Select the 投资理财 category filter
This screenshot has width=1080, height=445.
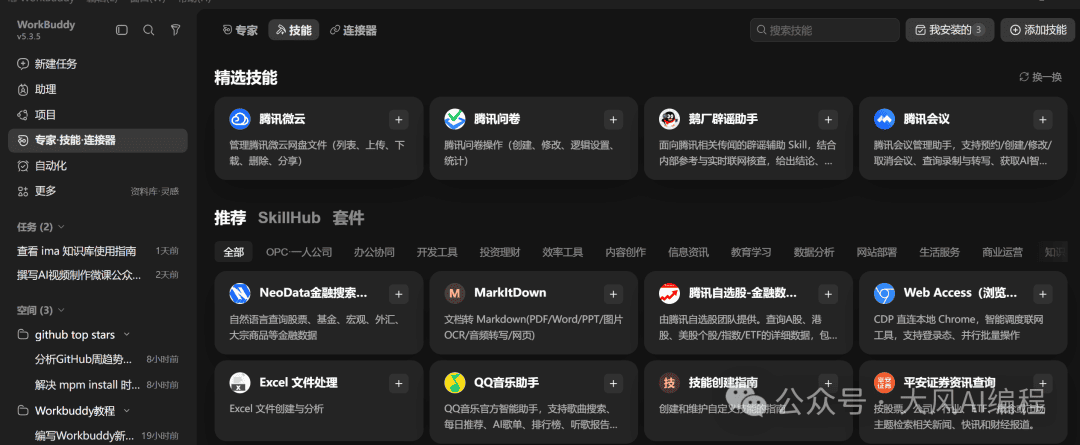[500, 252]
